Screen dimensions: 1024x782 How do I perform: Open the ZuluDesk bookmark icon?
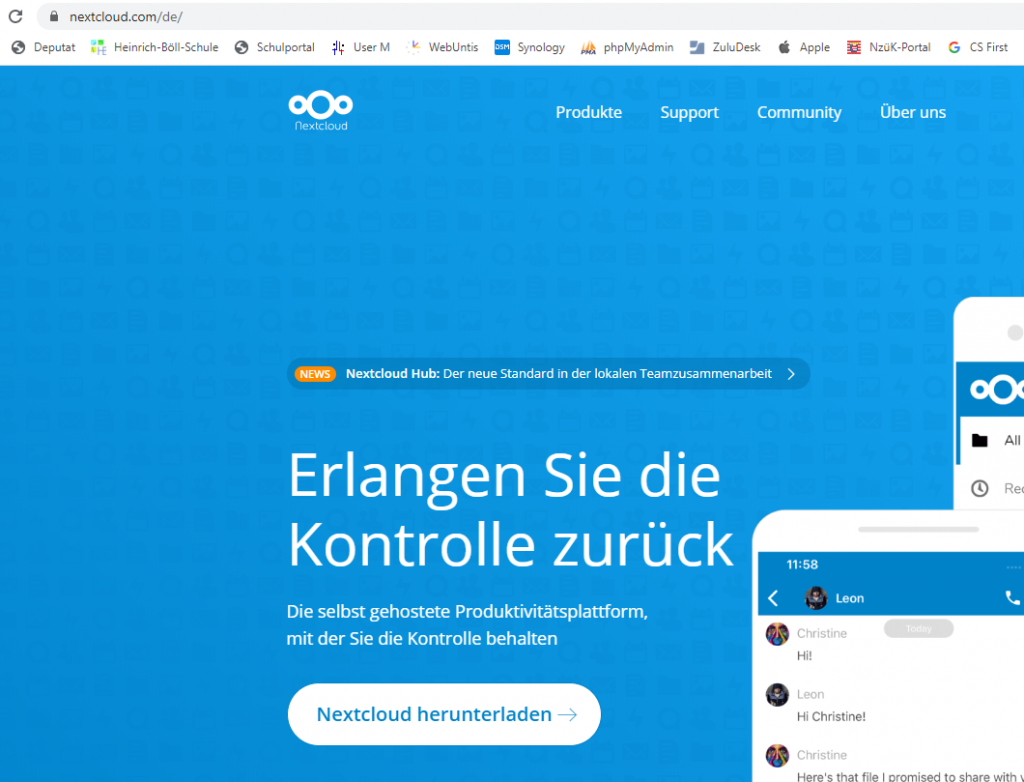697,47
